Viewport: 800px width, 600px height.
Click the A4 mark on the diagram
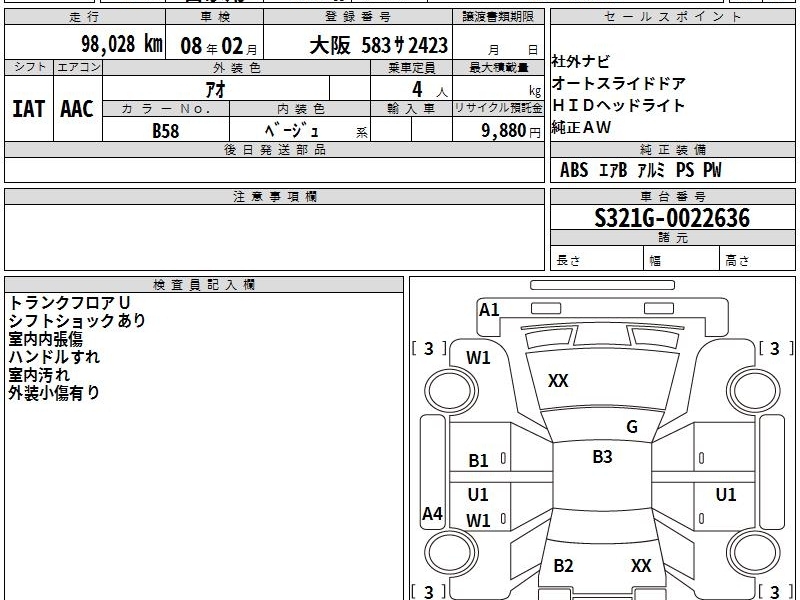[x=432, y=514]
